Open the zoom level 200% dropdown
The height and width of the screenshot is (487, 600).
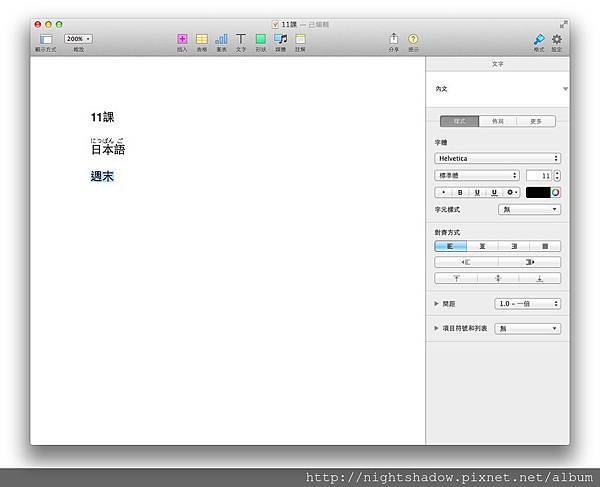pyautogui.click(x=78, y=38)
